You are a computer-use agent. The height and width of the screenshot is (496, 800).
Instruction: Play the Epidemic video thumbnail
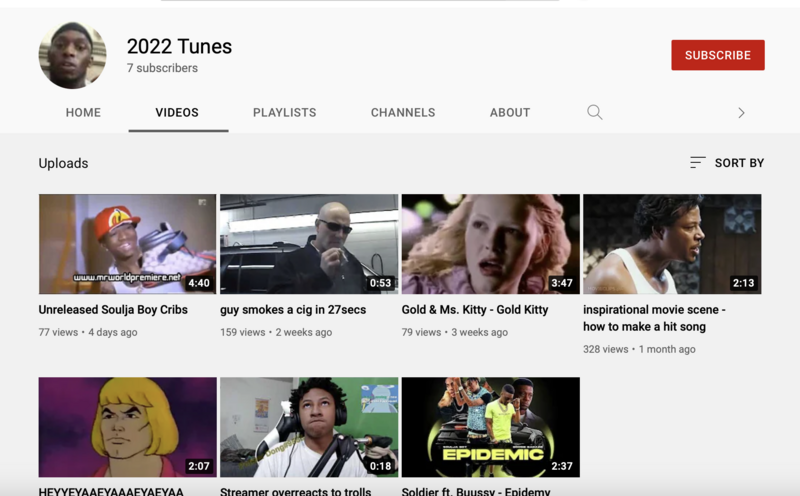(491, 428)
